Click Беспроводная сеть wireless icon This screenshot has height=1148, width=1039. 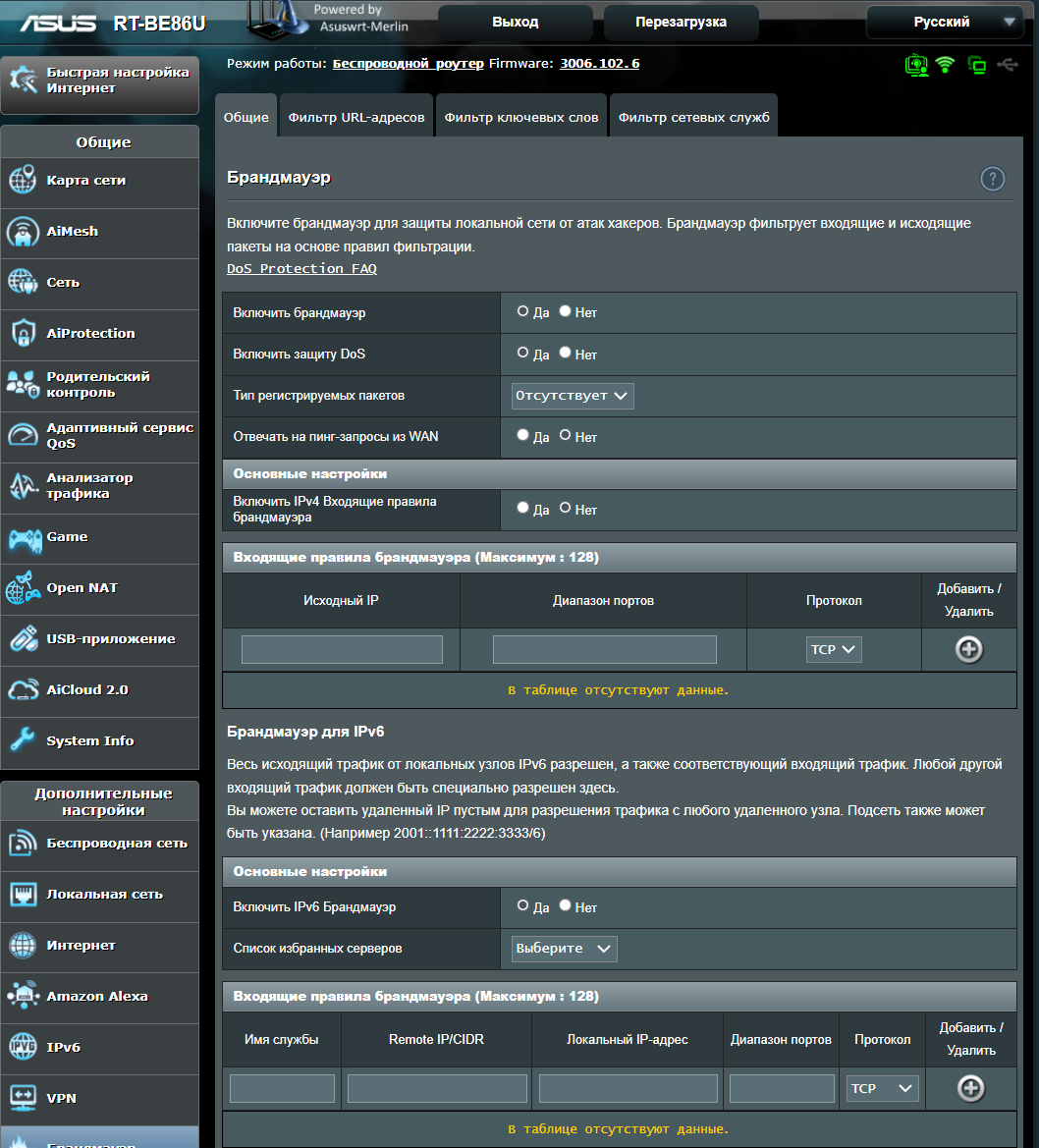[x=23, y=843]
